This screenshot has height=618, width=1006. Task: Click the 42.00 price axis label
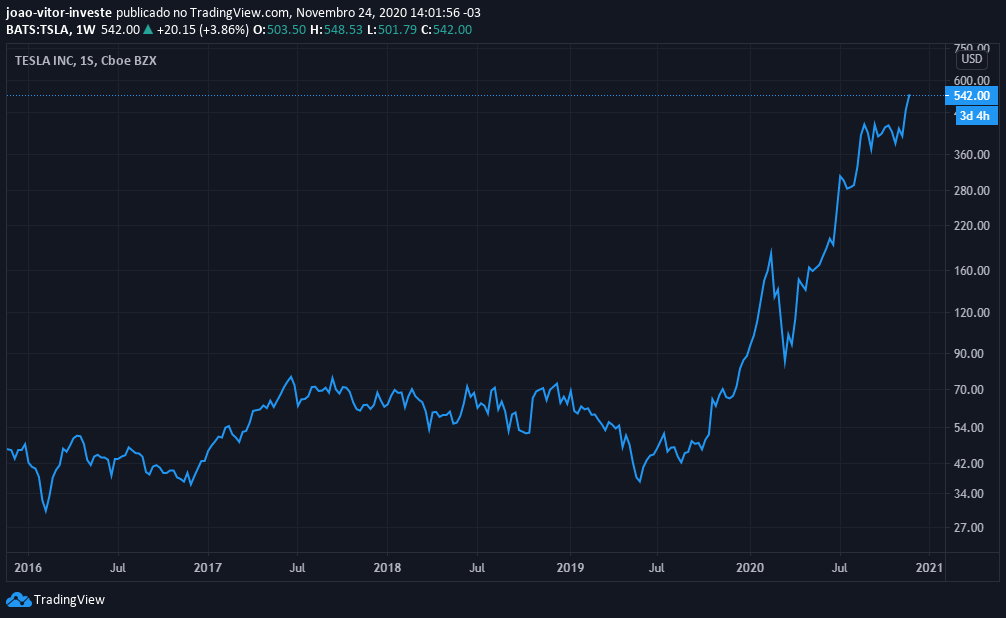(969, 463)
